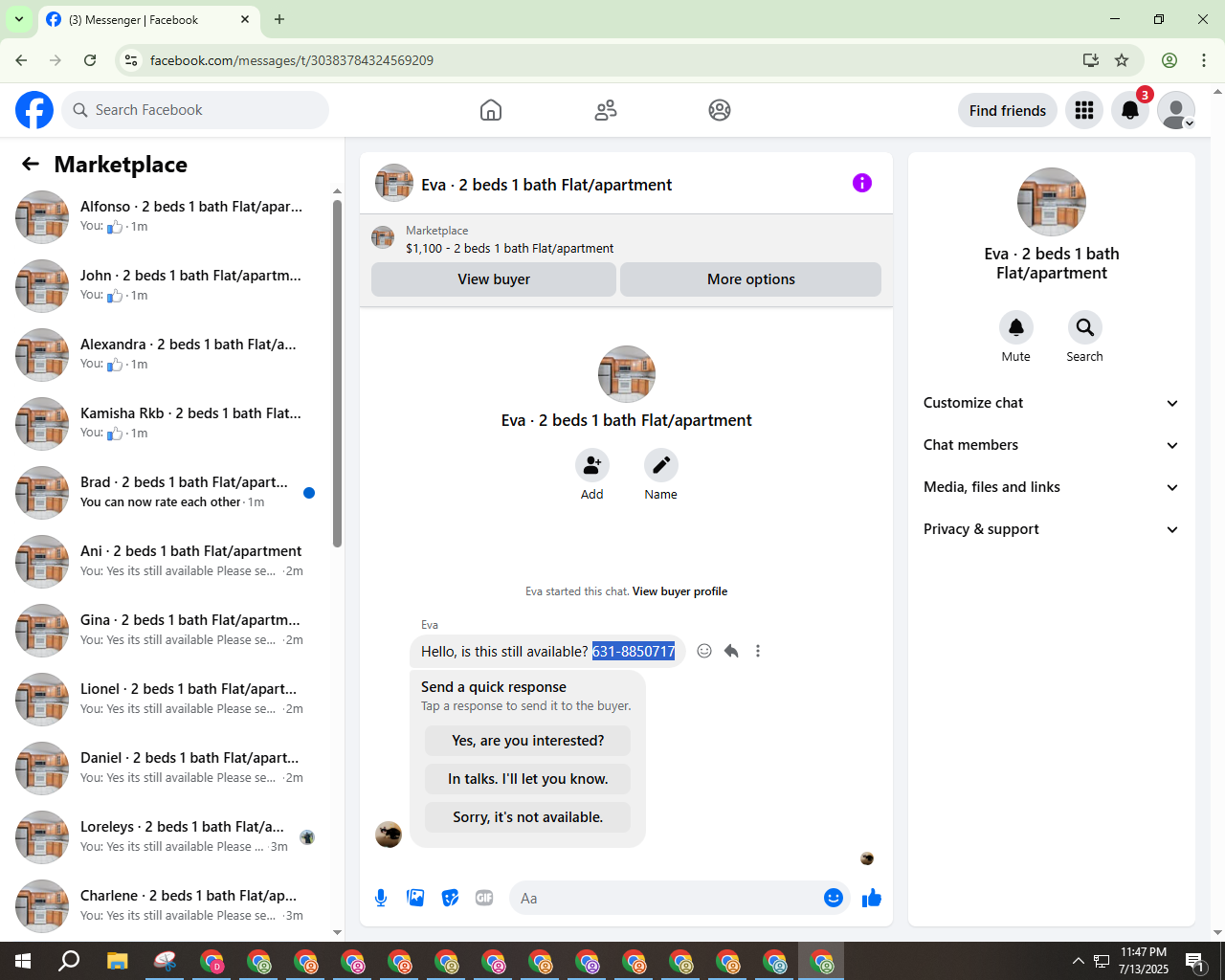1225x980 pixels.
Task: Open the Windows Start menu
Action: [x=23, y=961]
